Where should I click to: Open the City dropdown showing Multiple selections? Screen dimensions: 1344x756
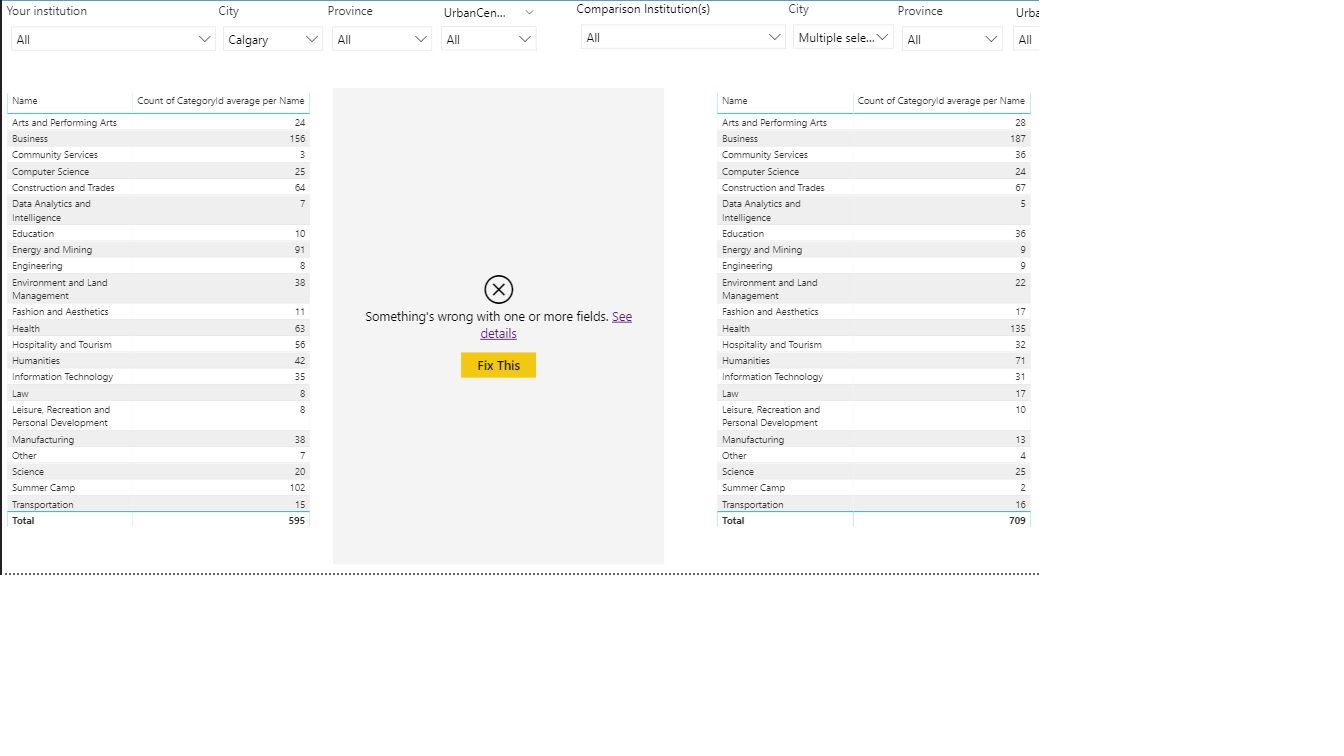(x=843, y=37)
